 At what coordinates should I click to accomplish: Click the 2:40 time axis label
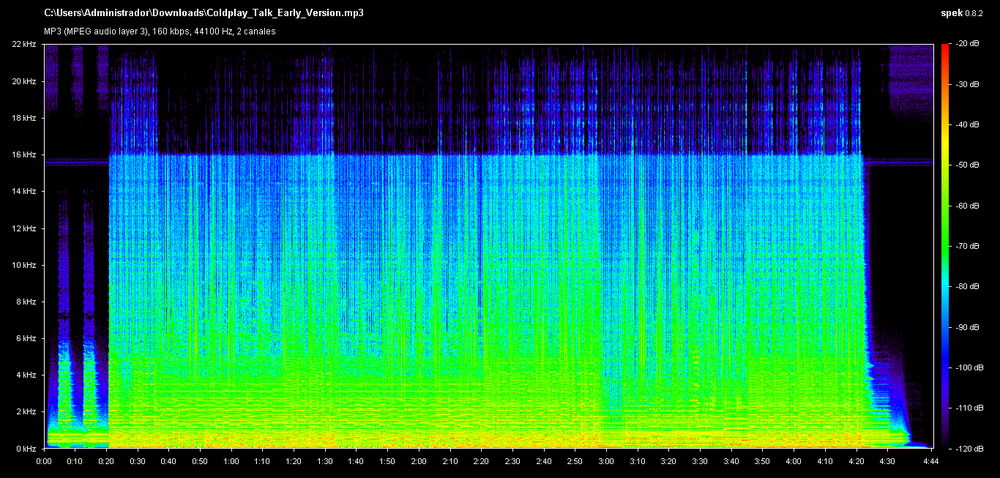click(545, 460)
